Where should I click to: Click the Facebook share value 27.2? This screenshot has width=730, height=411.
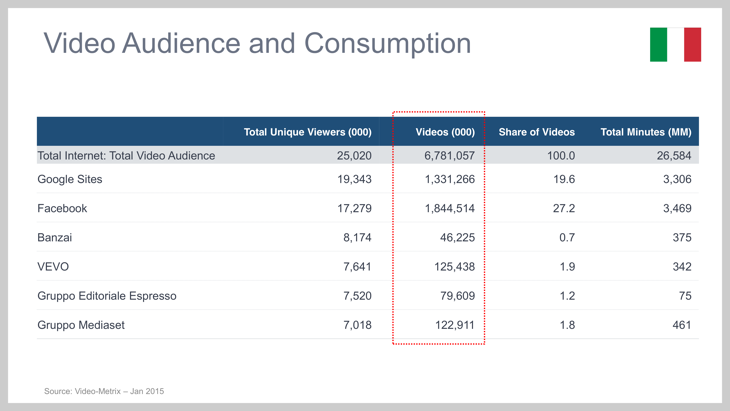click(x=564, y=208)
